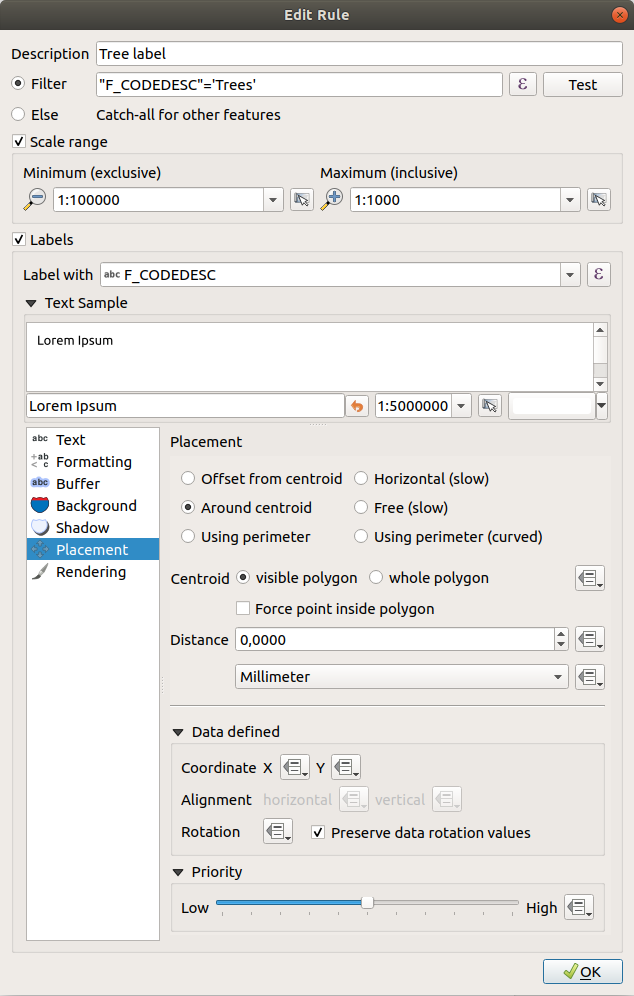
Task: Confirm the rule with OK
Action: click(583, 971)
